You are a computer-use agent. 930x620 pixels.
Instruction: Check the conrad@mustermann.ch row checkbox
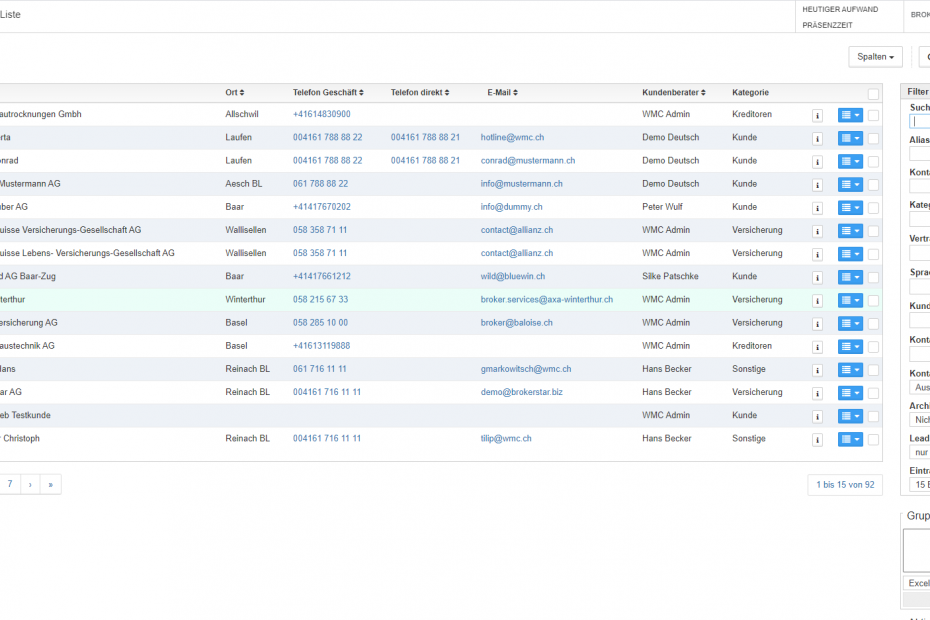tap(873, 162)
